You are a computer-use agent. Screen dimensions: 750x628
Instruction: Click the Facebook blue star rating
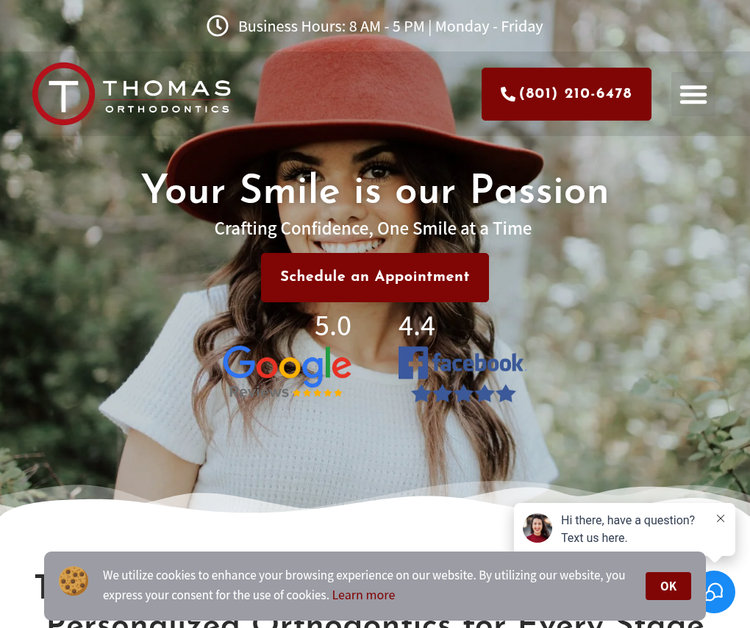[x=463, y=394]
